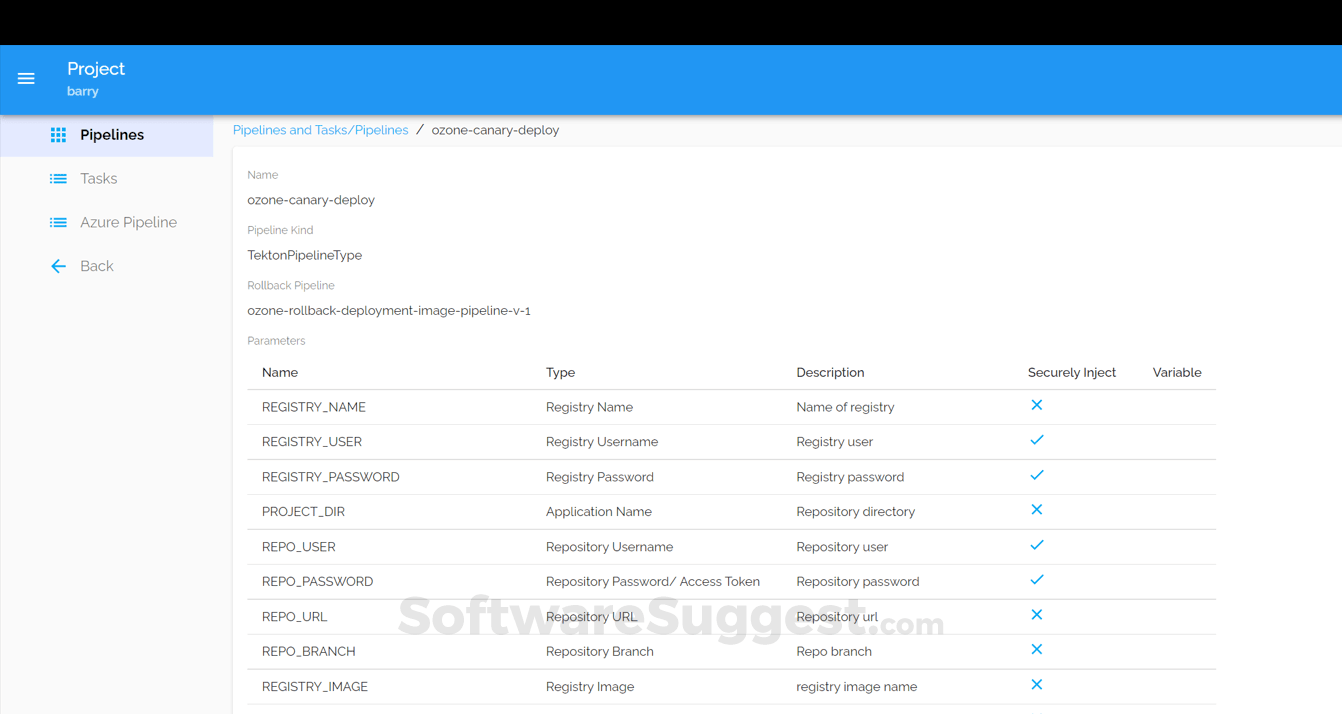This screenshot has height=714, width=1342.
Task: Select Tasks in the sidebar menu
Action: coord(97,178)
